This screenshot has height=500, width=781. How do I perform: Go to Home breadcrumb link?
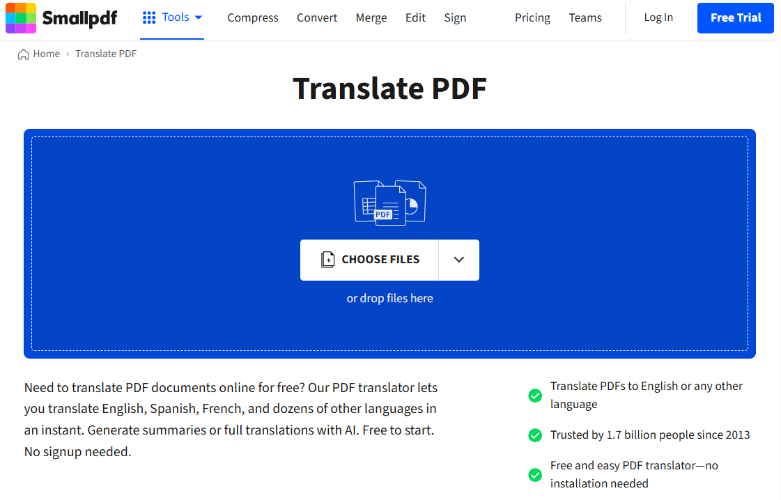[x=46, y=54]
